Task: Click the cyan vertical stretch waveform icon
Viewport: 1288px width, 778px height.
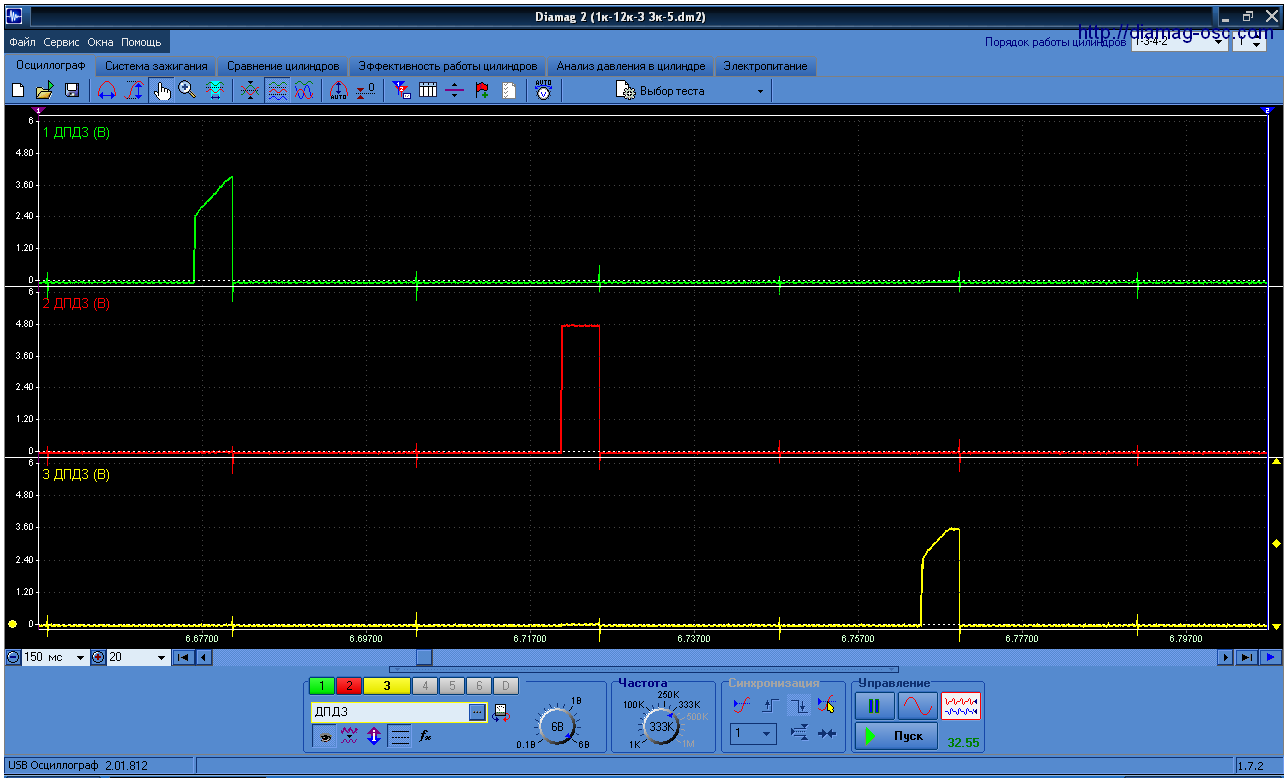Action: click(214, 91)
